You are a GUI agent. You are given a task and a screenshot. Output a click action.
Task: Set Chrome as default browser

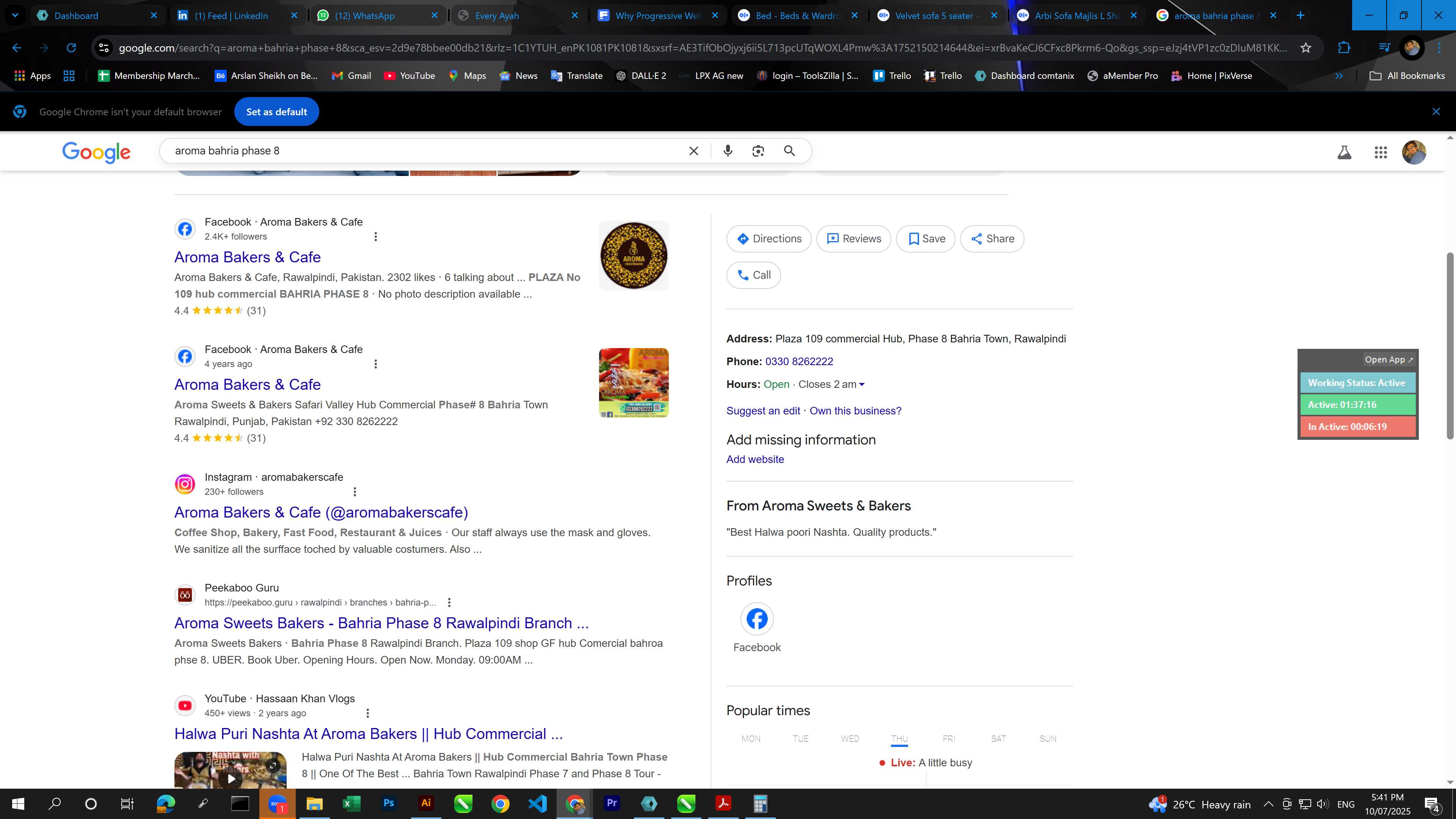tap(276, 112)
